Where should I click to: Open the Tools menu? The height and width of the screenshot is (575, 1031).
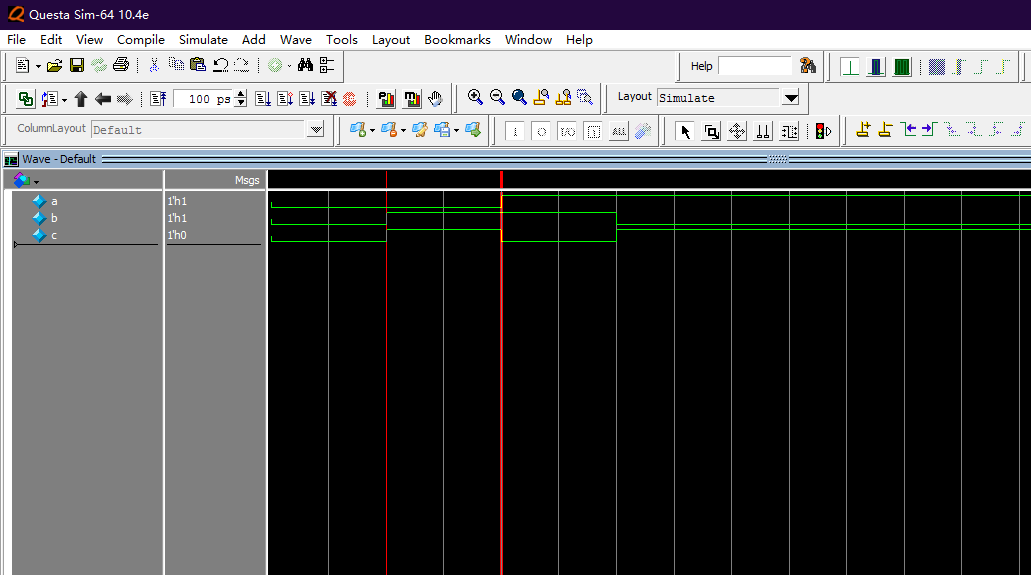click(x=342, y=39)
